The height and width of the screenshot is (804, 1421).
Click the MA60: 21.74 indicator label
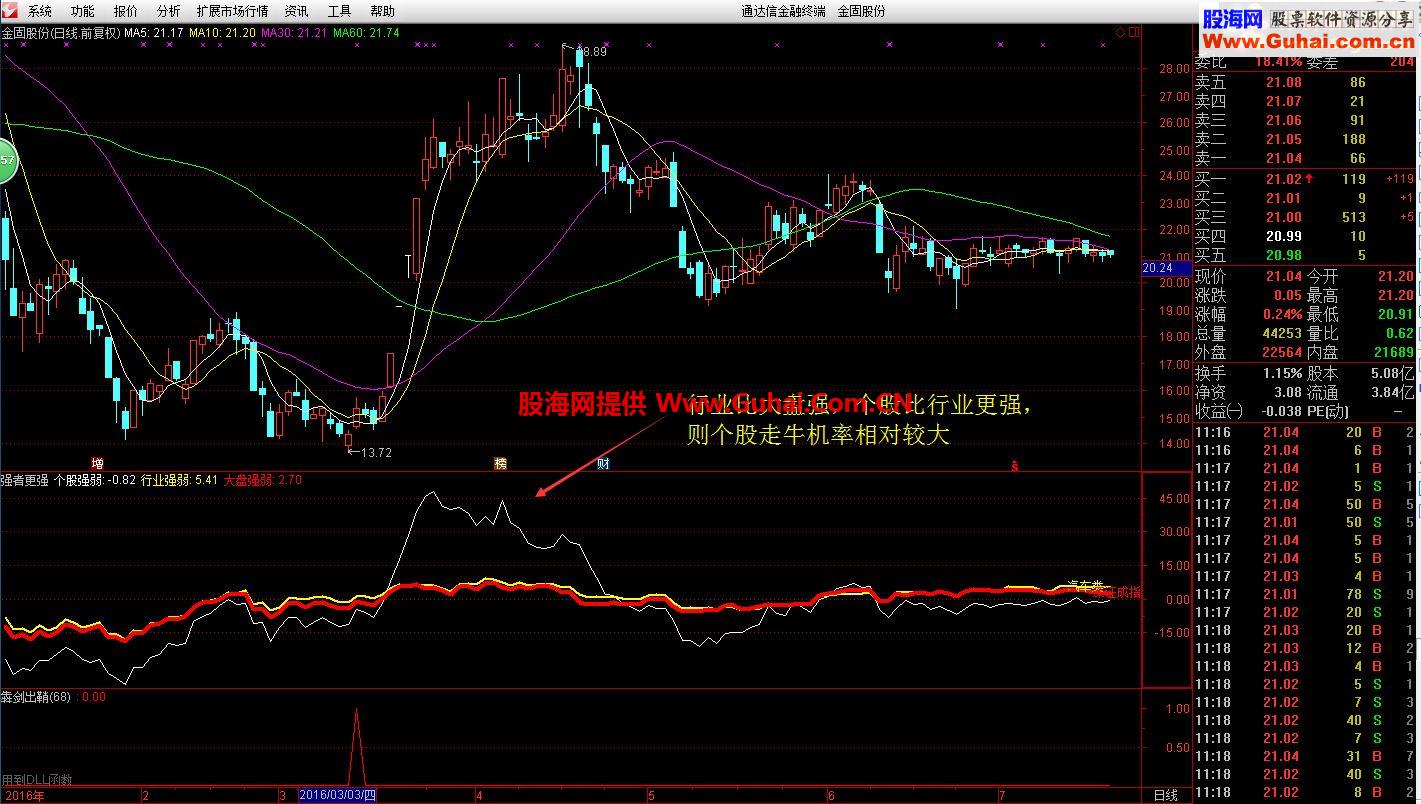pyautogui.click(x=366, y=32)
